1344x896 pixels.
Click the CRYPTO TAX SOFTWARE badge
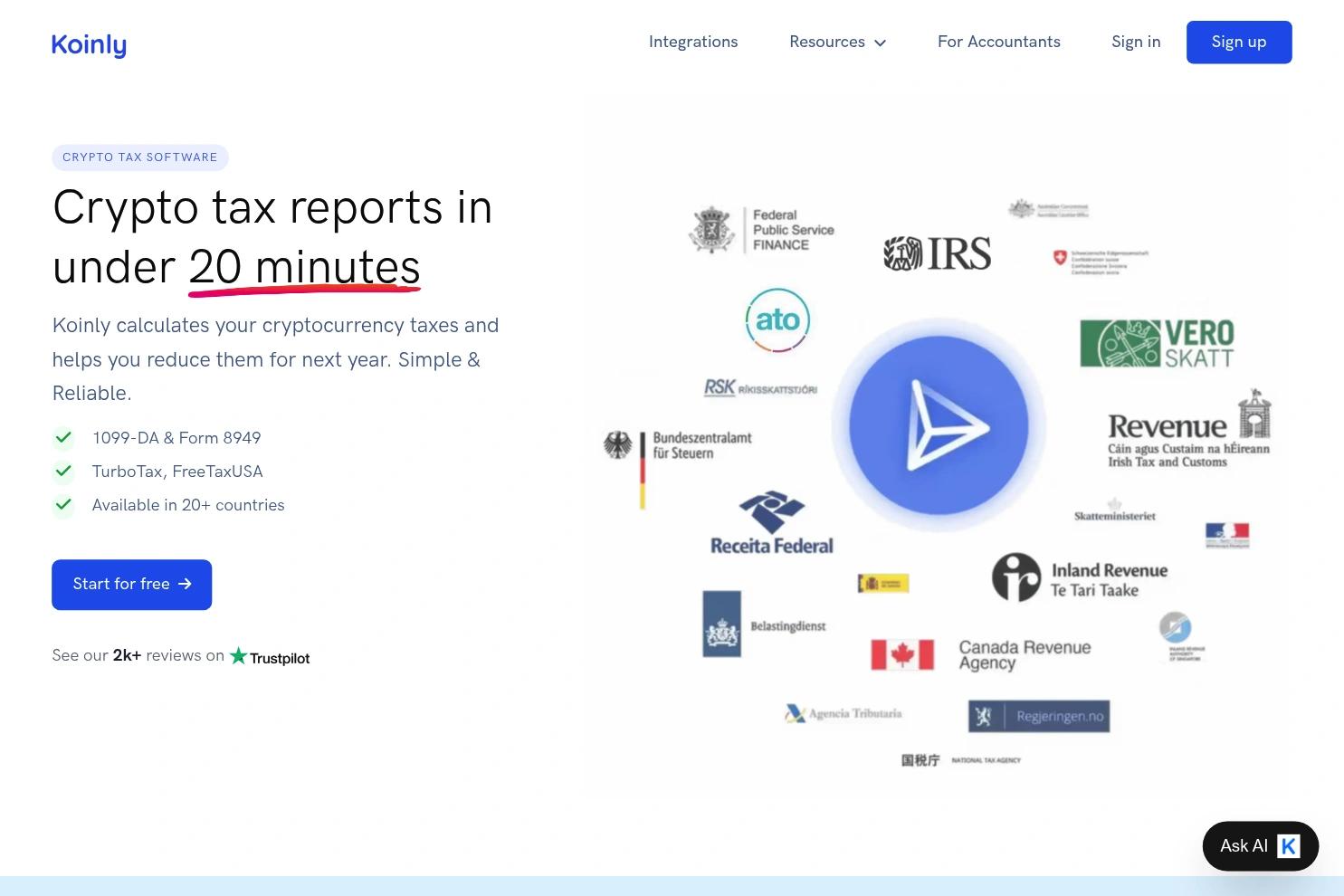coord(140,157)
